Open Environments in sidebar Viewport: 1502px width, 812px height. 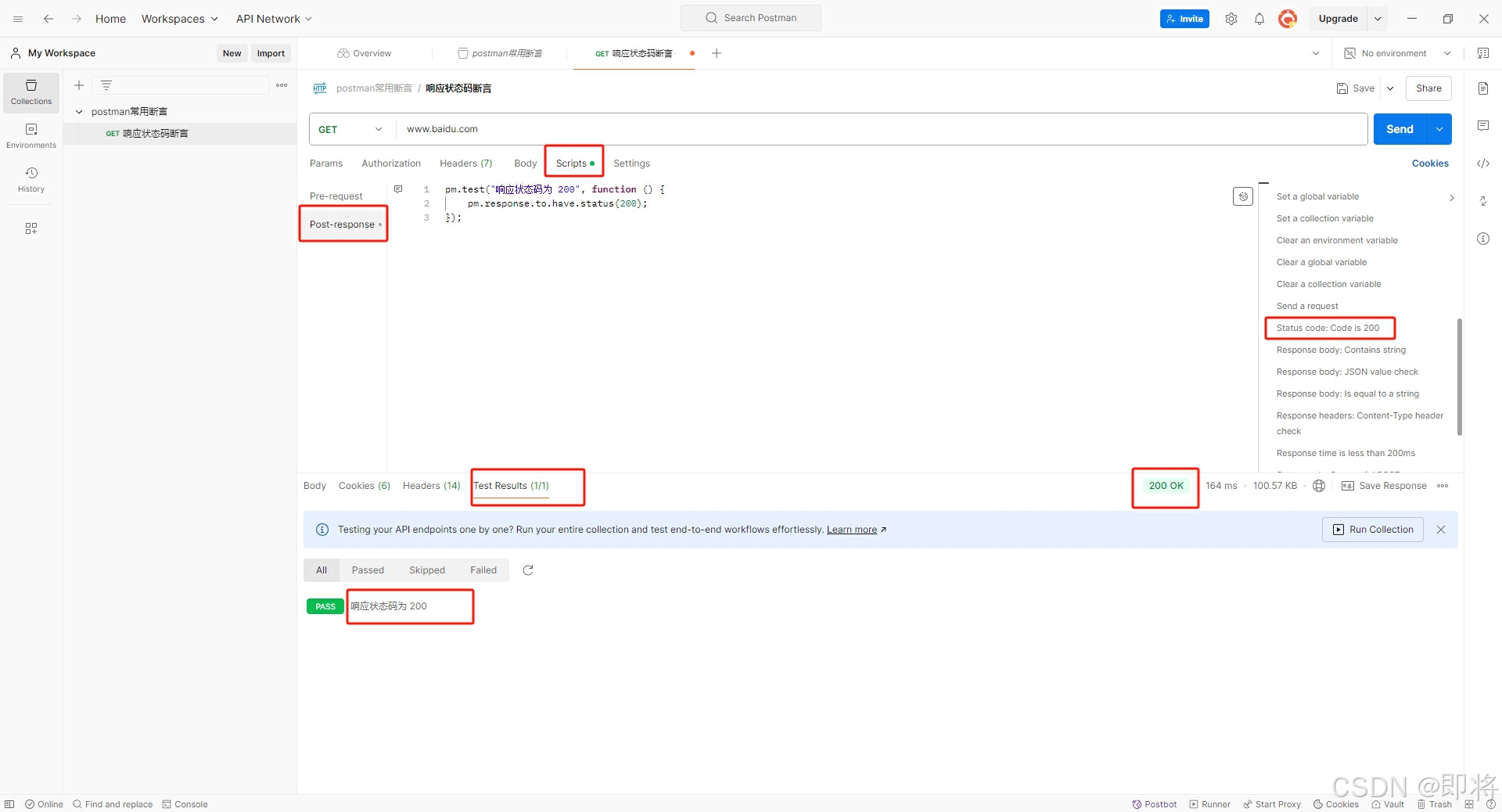coord(31,136)
